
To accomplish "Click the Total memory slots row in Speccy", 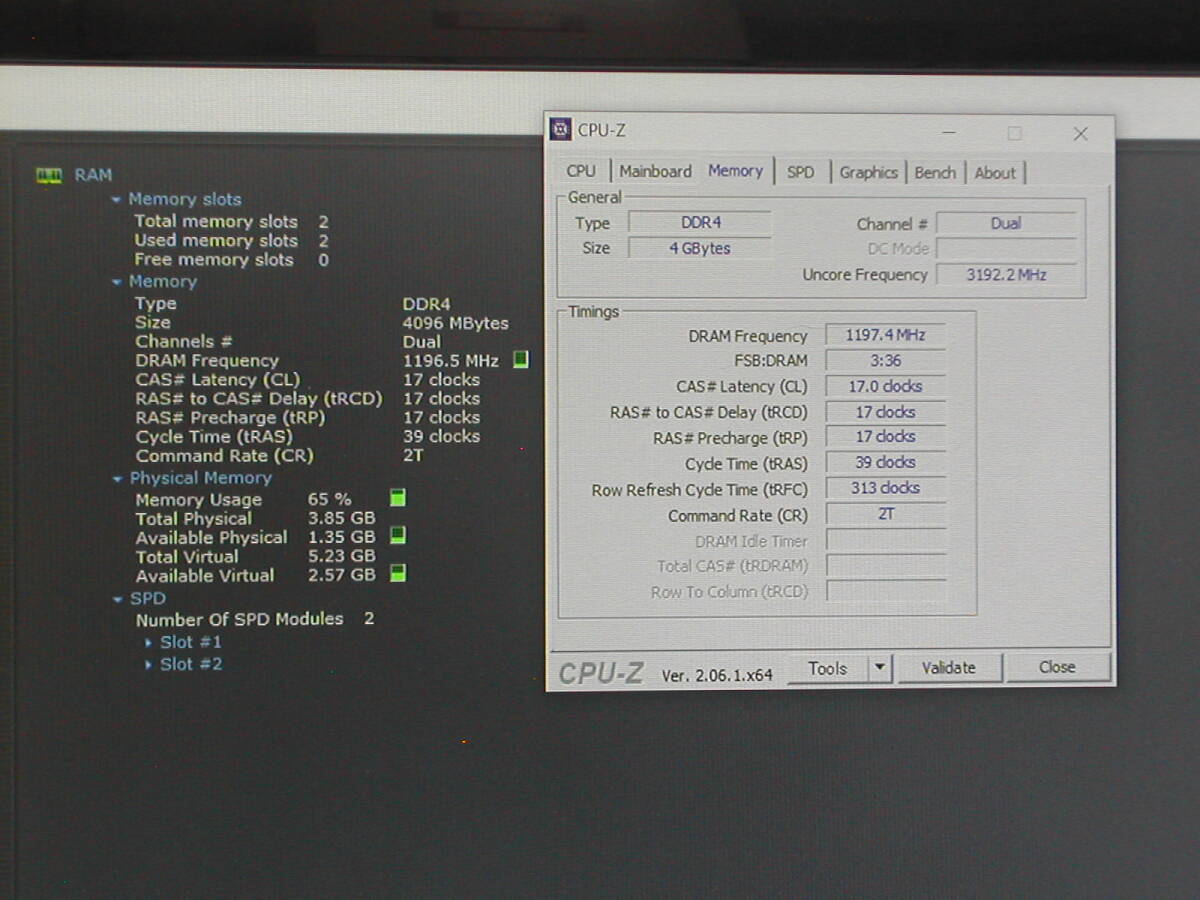I will pyautogui.click(x=232, y=222).
